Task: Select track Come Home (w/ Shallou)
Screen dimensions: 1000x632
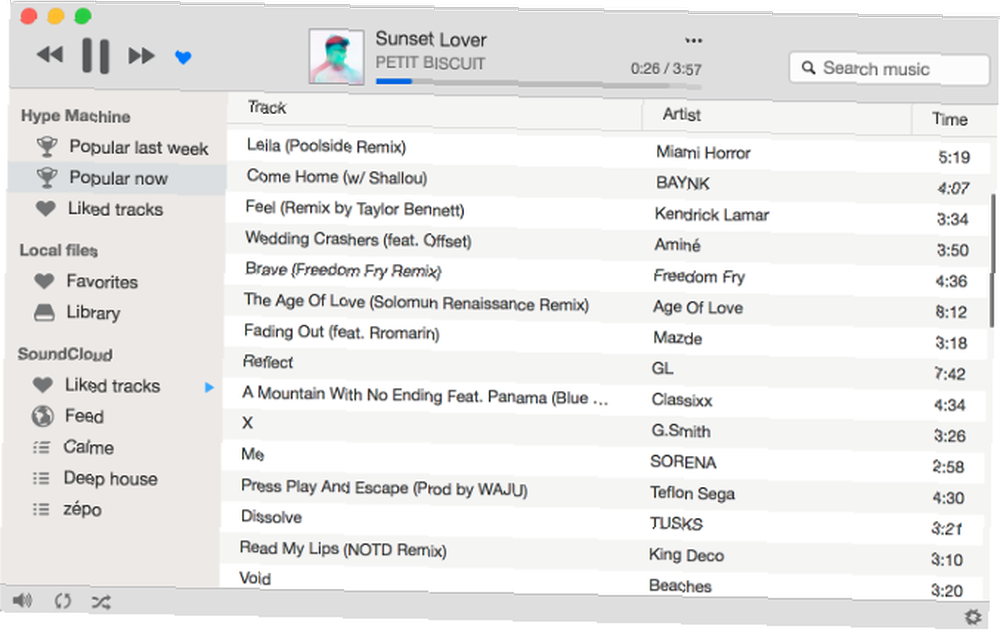Action: pos(337,177)
